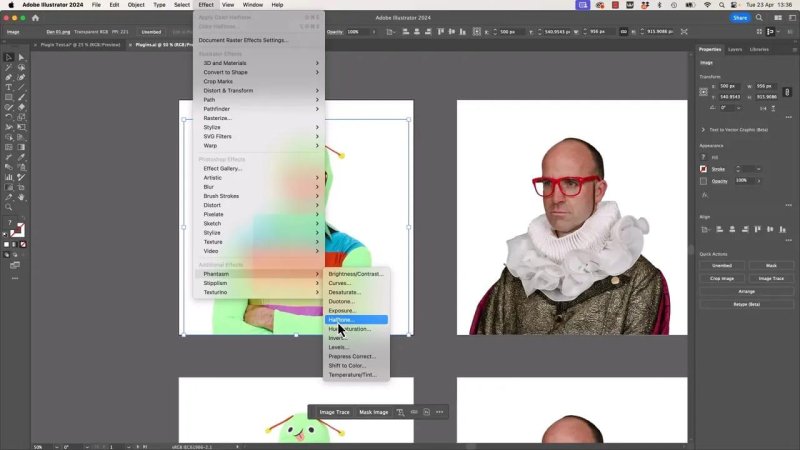Select the Magic Wand tool

coord(9,67)
